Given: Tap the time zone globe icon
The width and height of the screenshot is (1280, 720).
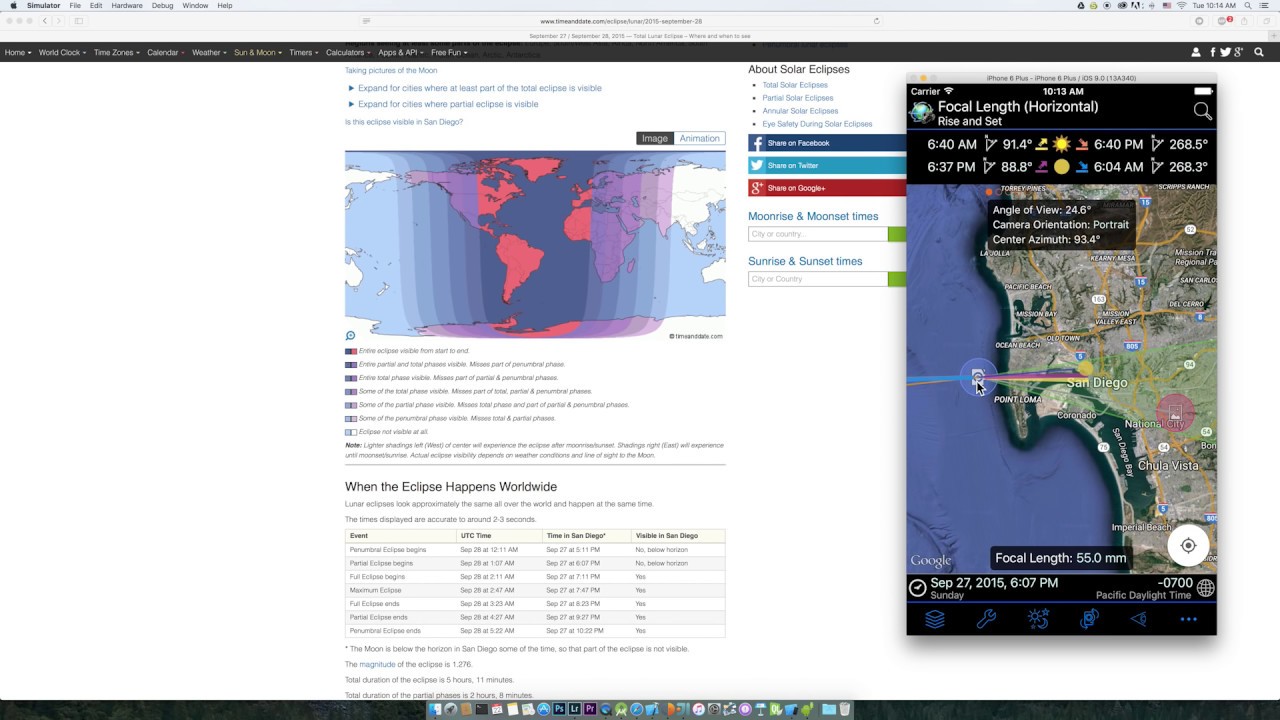Looking at the screenshot, I should pos(1206,588).
